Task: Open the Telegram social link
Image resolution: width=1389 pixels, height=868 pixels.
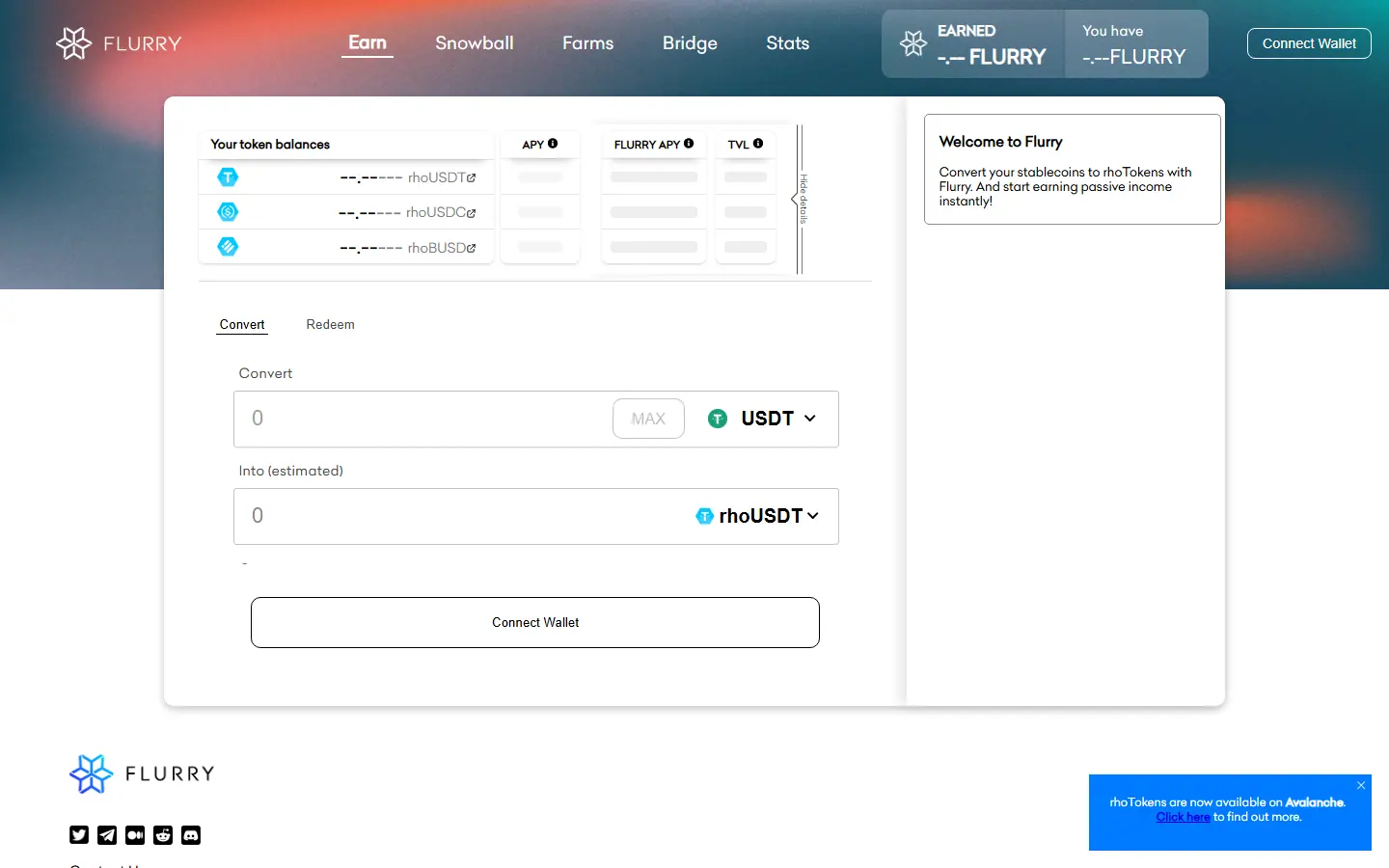Action: tap(107, 835)
